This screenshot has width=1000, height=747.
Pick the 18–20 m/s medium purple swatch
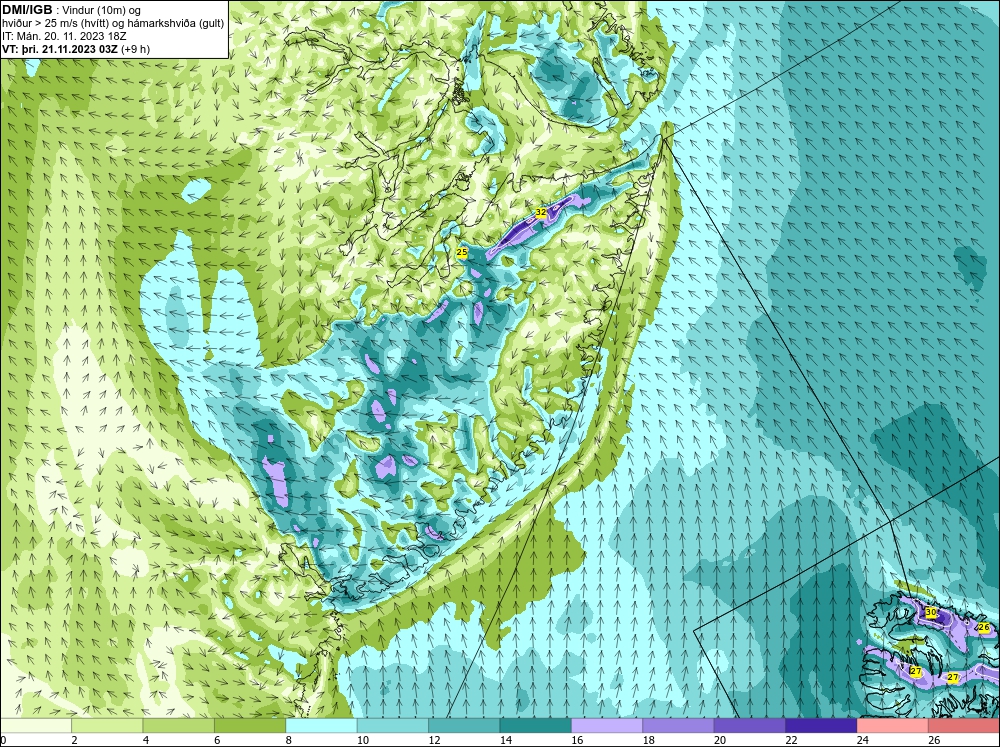pyautogui.click(x=679, y=725)
